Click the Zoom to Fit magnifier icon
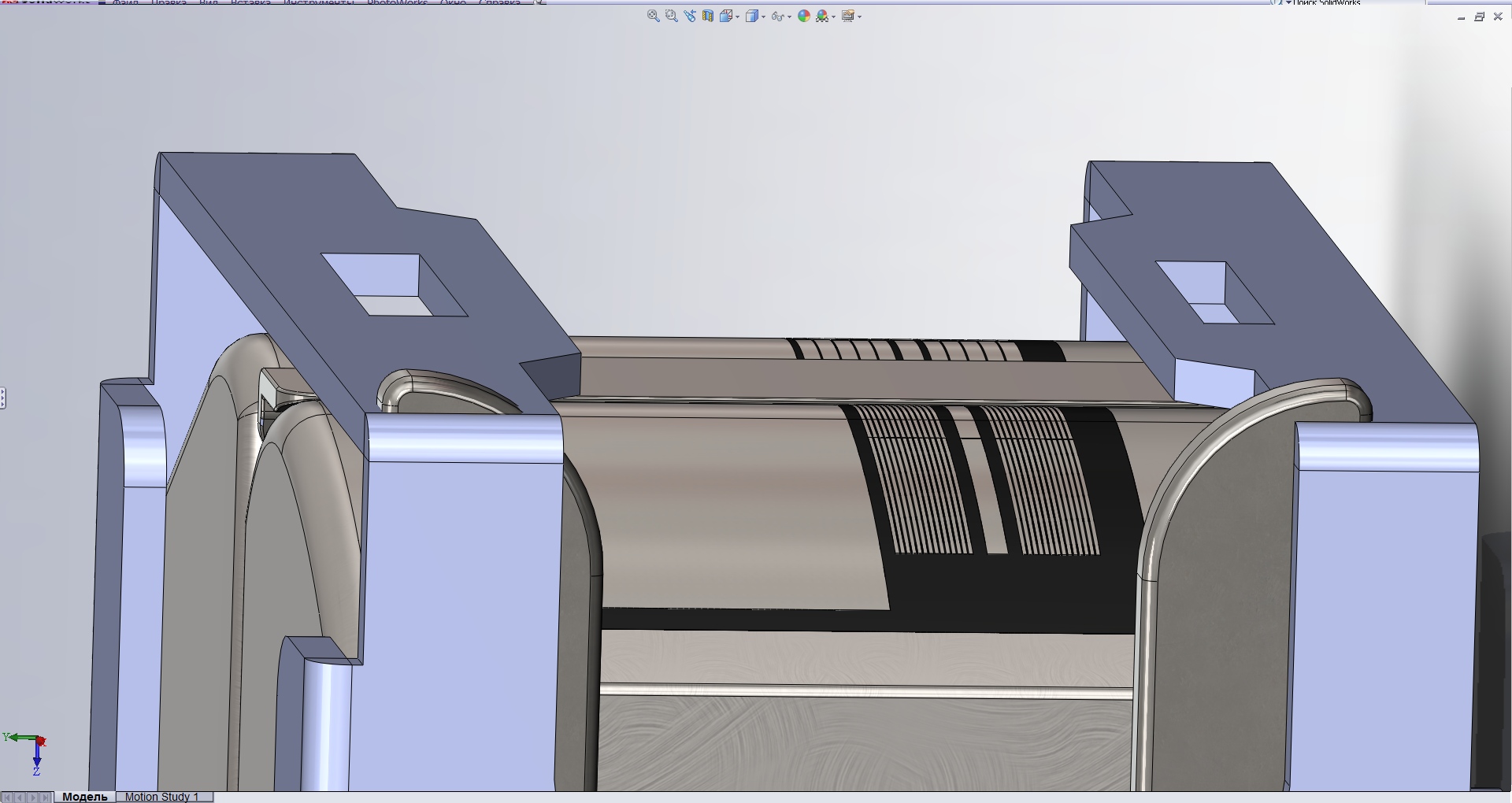This screenshot has width=1512, height=803. click(x=653, y=16)
